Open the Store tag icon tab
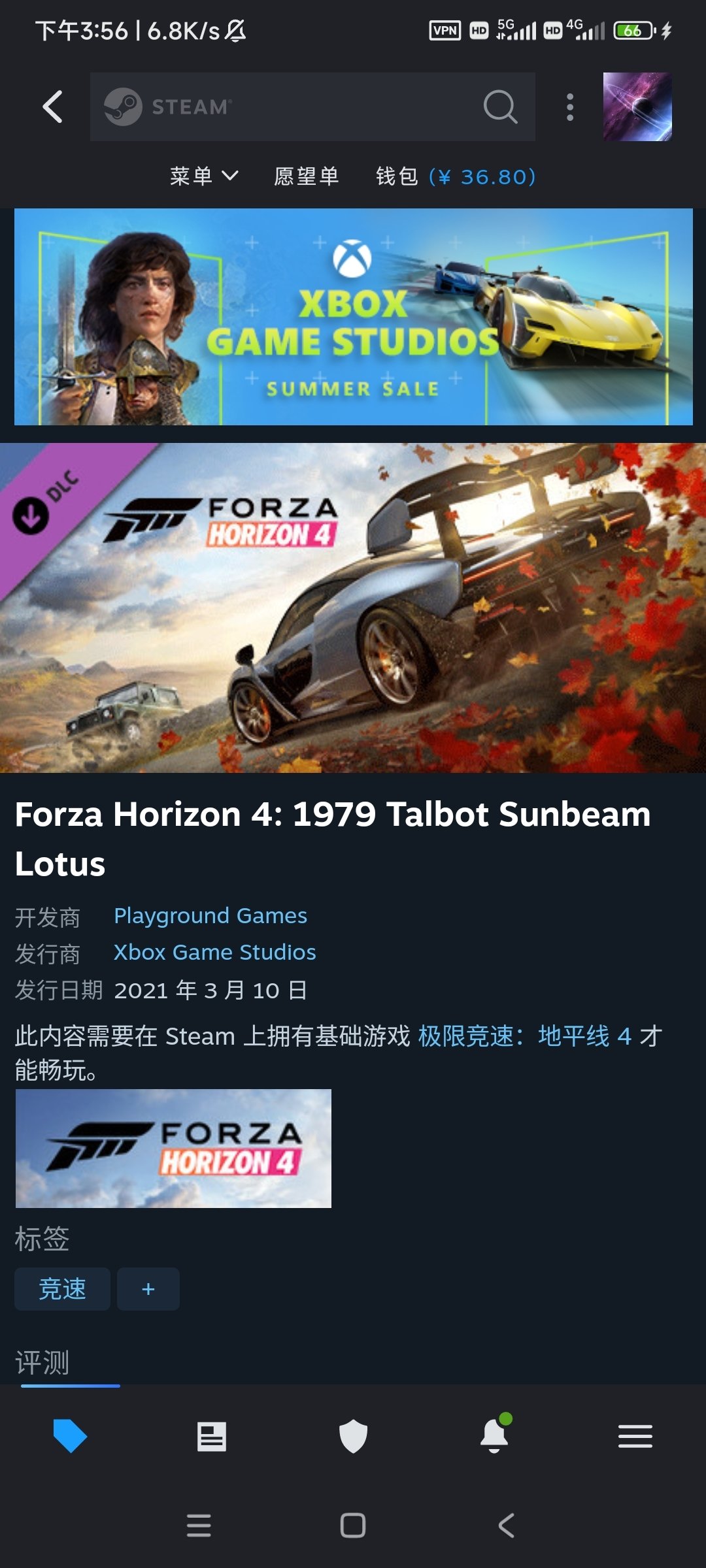This screenshot has height=1568, width=706. coord(70,1436)
